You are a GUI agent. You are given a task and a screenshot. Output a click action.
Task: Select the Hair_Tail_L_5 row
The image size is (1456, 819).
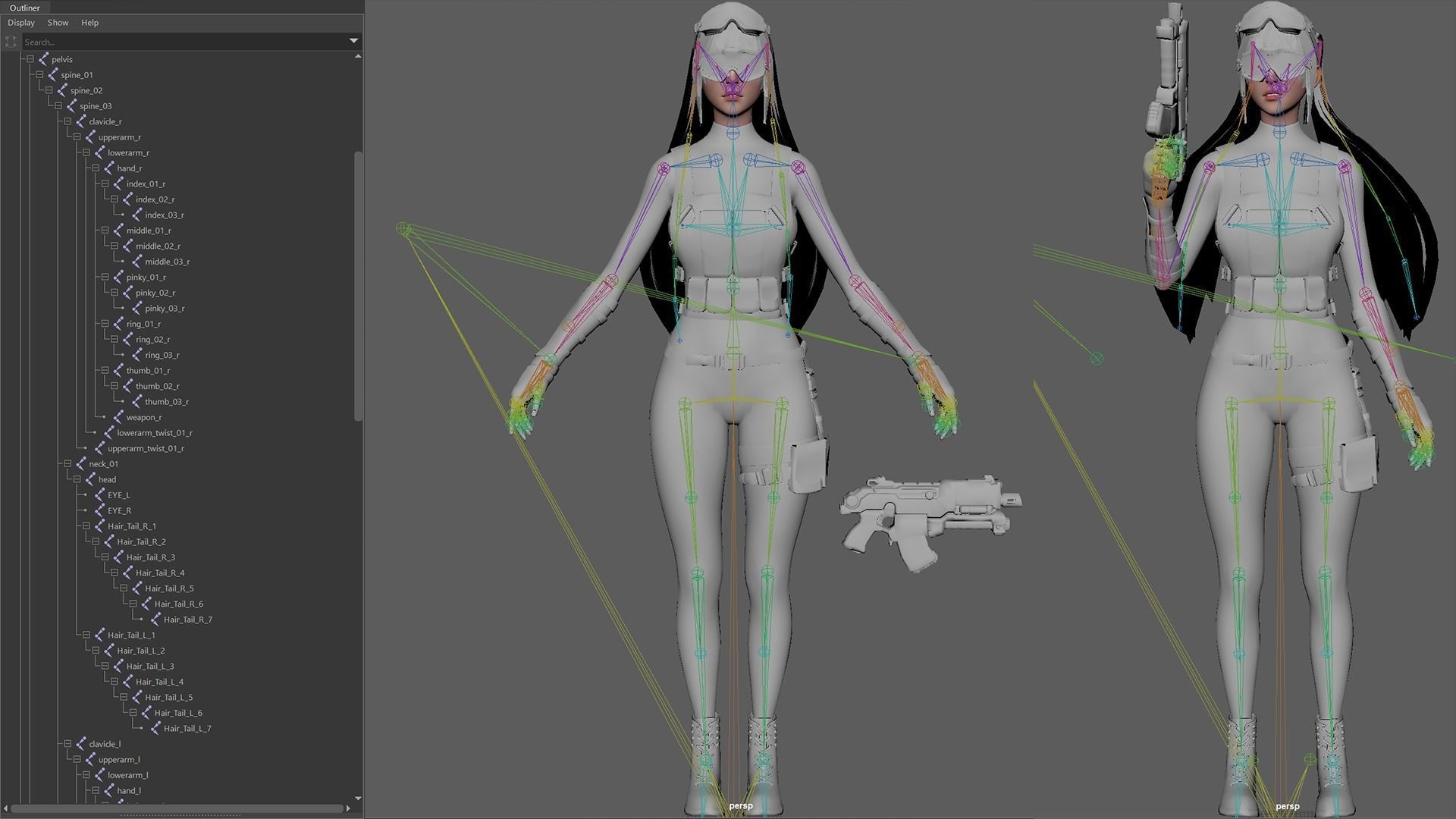click(x=168, y=697)
